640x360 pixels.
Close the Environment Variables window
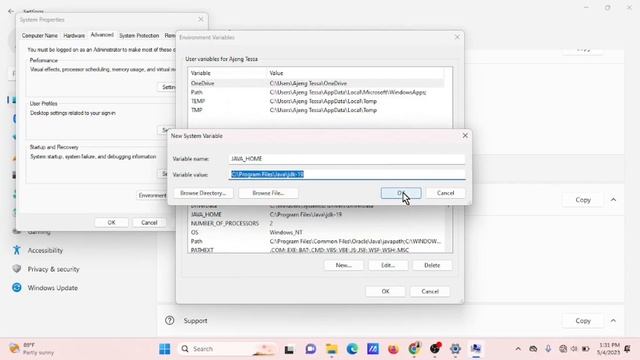pos(457,37)
